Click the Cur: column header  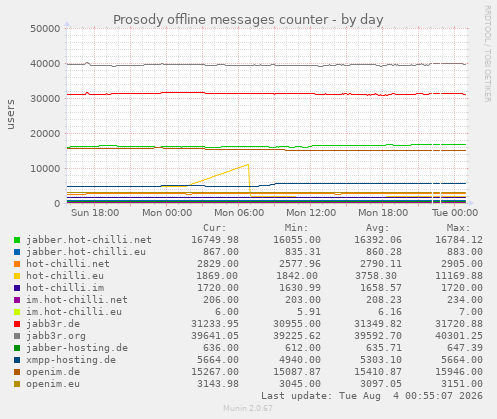tap(215, 228)
